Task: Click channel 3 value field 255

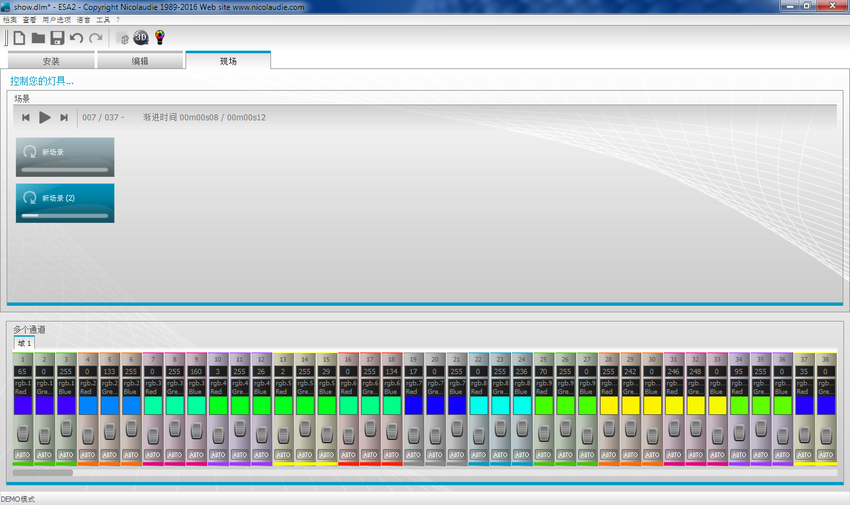Action: pyautogui.click(x=66, y=372)
